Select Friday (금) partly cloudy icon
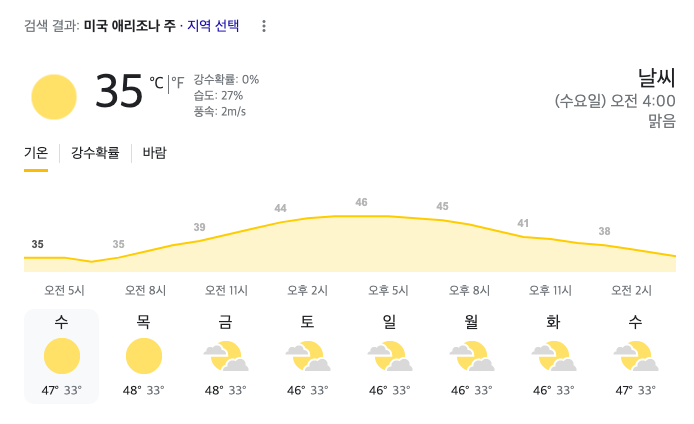 [226, 357]
